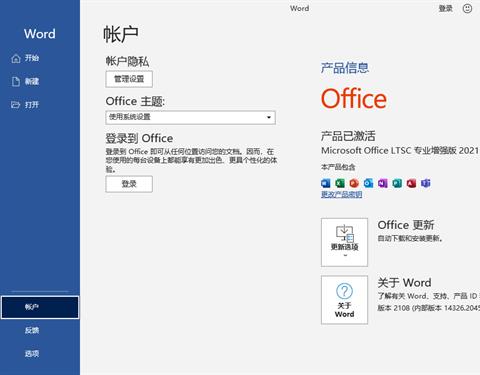Click the '帐户隐私' heading text
Viewport: 480px width, 375px height.
[127, 61]
